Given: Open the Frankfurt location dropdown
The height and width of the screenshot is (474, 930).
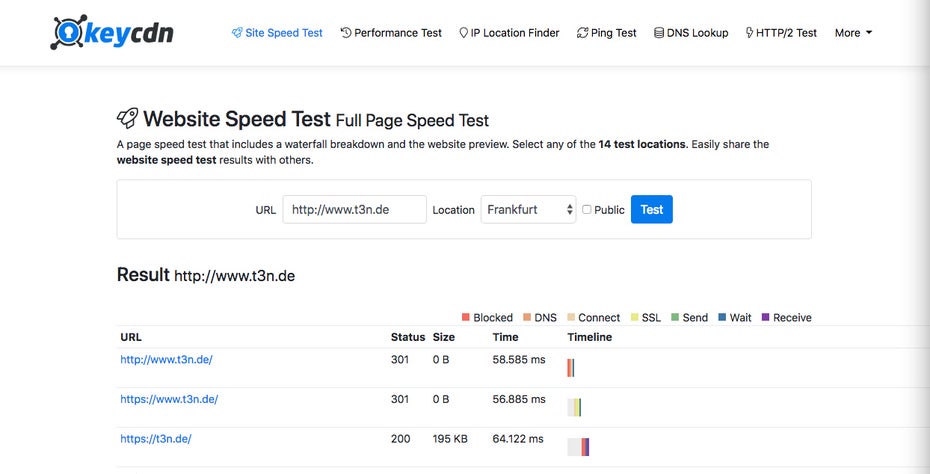Looking at the screenshot, I should click(x=528, y=209).
